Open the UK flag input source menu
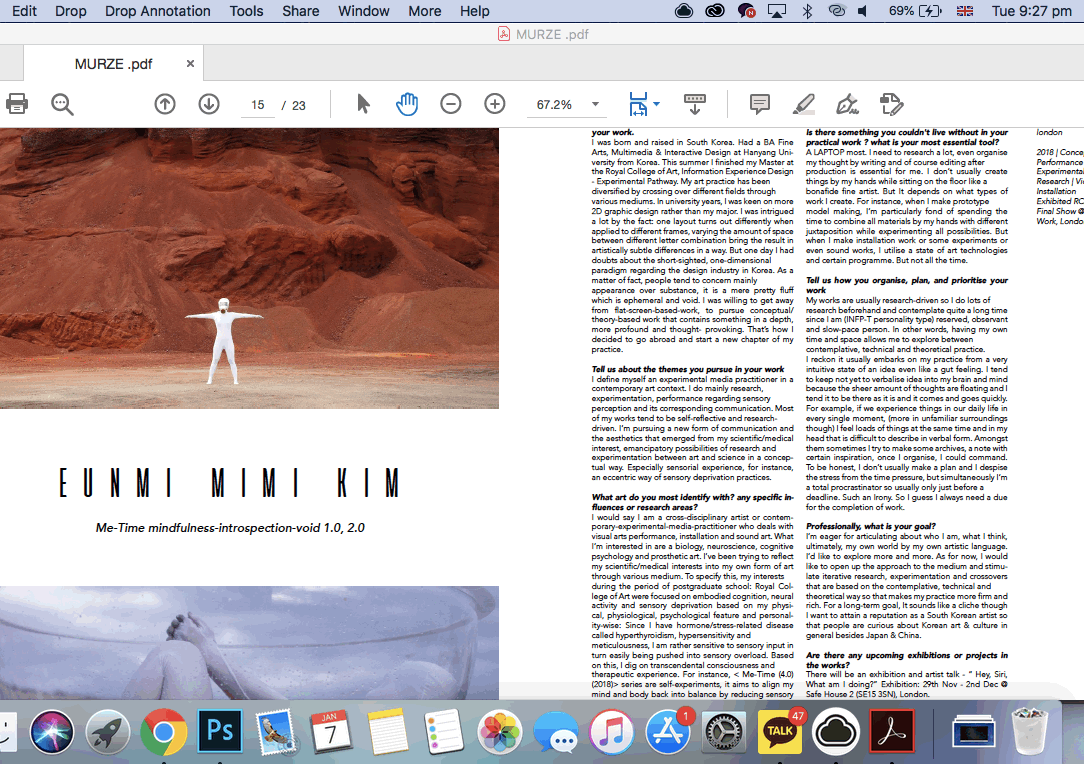 pyautogui.click(x=964, y=11)
